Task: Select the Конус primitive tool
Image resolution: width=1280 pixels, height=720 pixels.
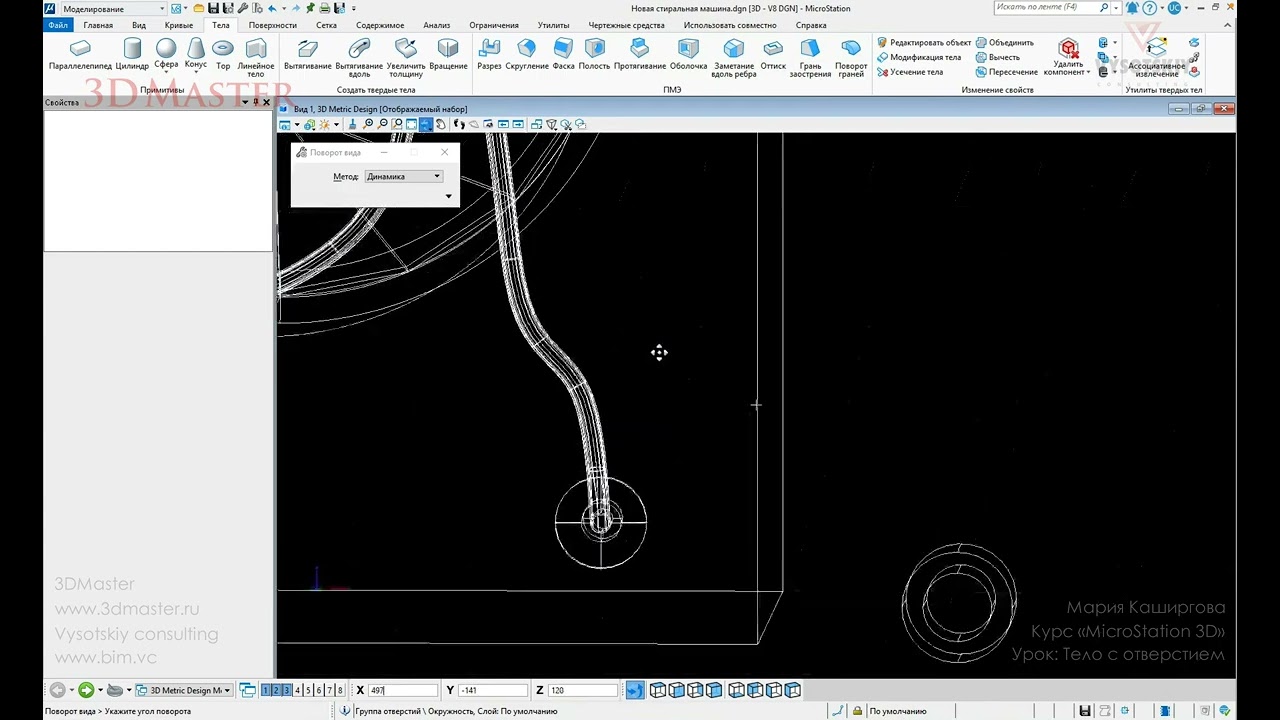Action: coord(195,54)
